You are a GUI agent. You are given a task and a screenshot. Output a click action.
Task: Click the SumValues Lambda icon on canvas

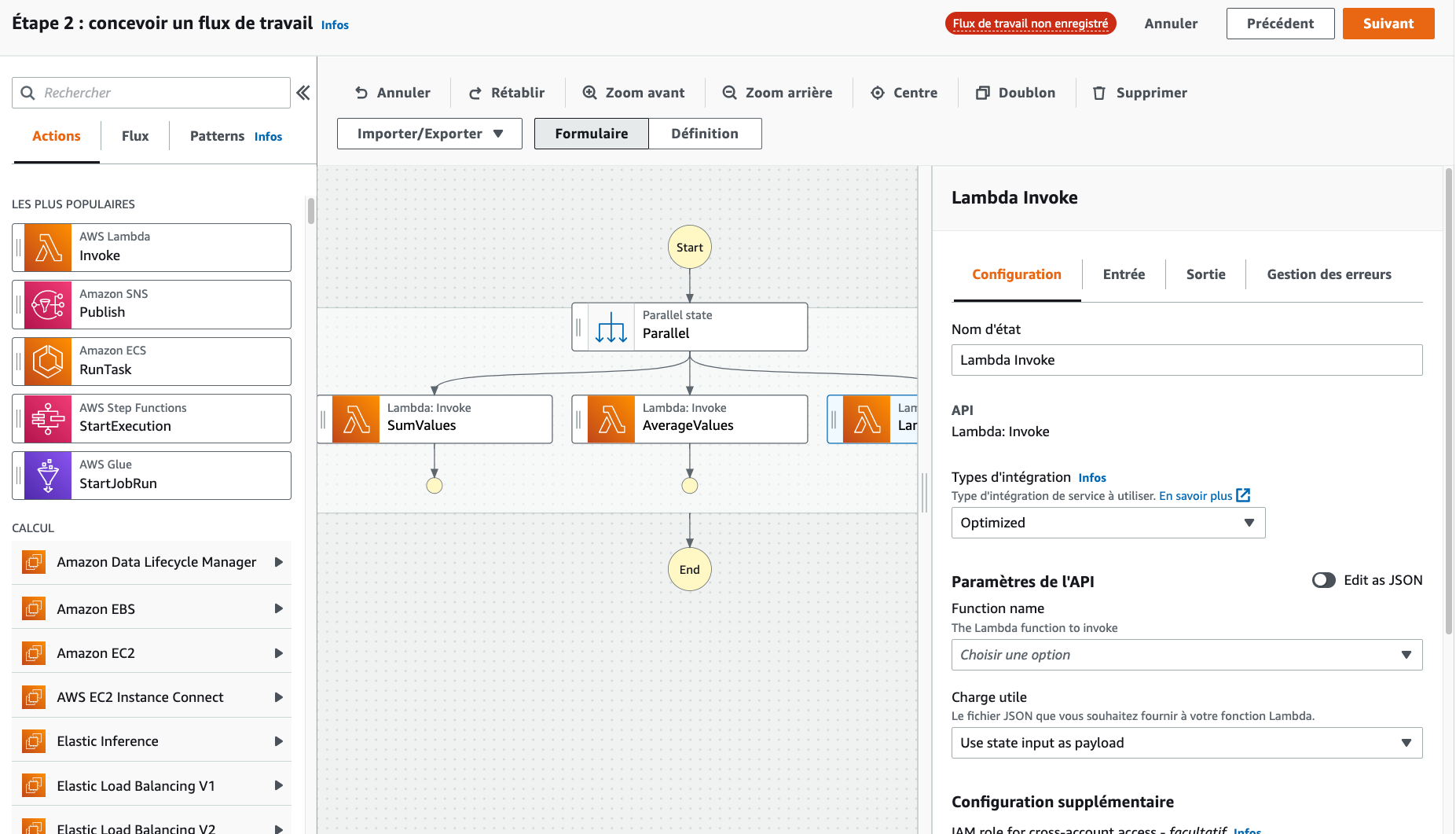click(x=356, y=419)
